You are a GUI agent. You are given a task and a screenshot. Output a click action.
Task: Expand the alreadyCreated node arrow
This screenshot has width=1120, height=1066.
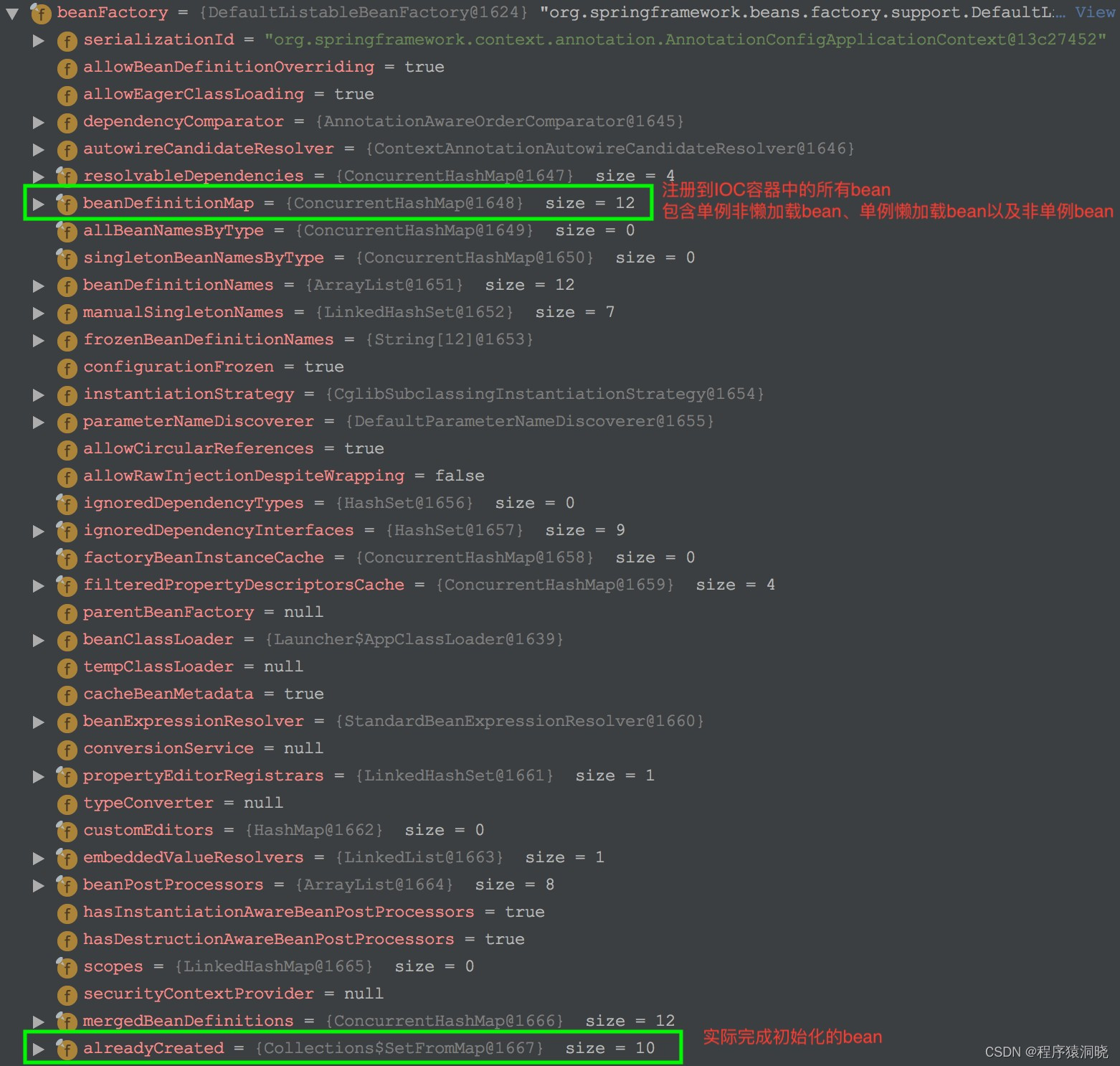point(39,1050)
